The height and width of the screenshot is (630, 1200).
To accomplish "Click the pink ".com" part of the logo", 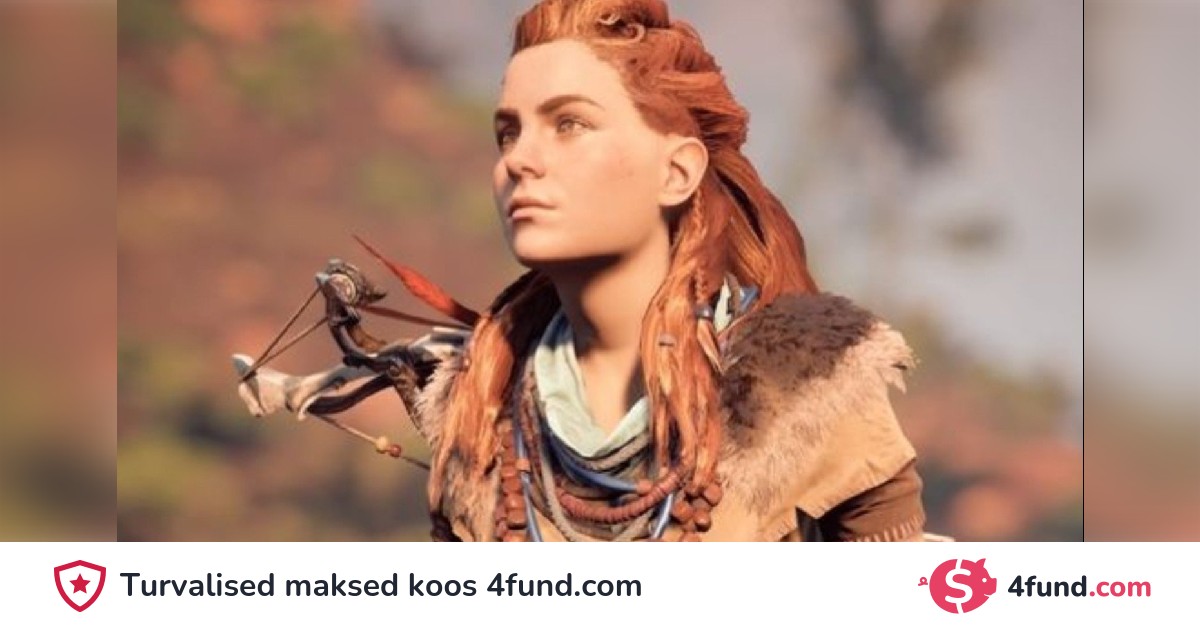I will [x=1119, y=589].
